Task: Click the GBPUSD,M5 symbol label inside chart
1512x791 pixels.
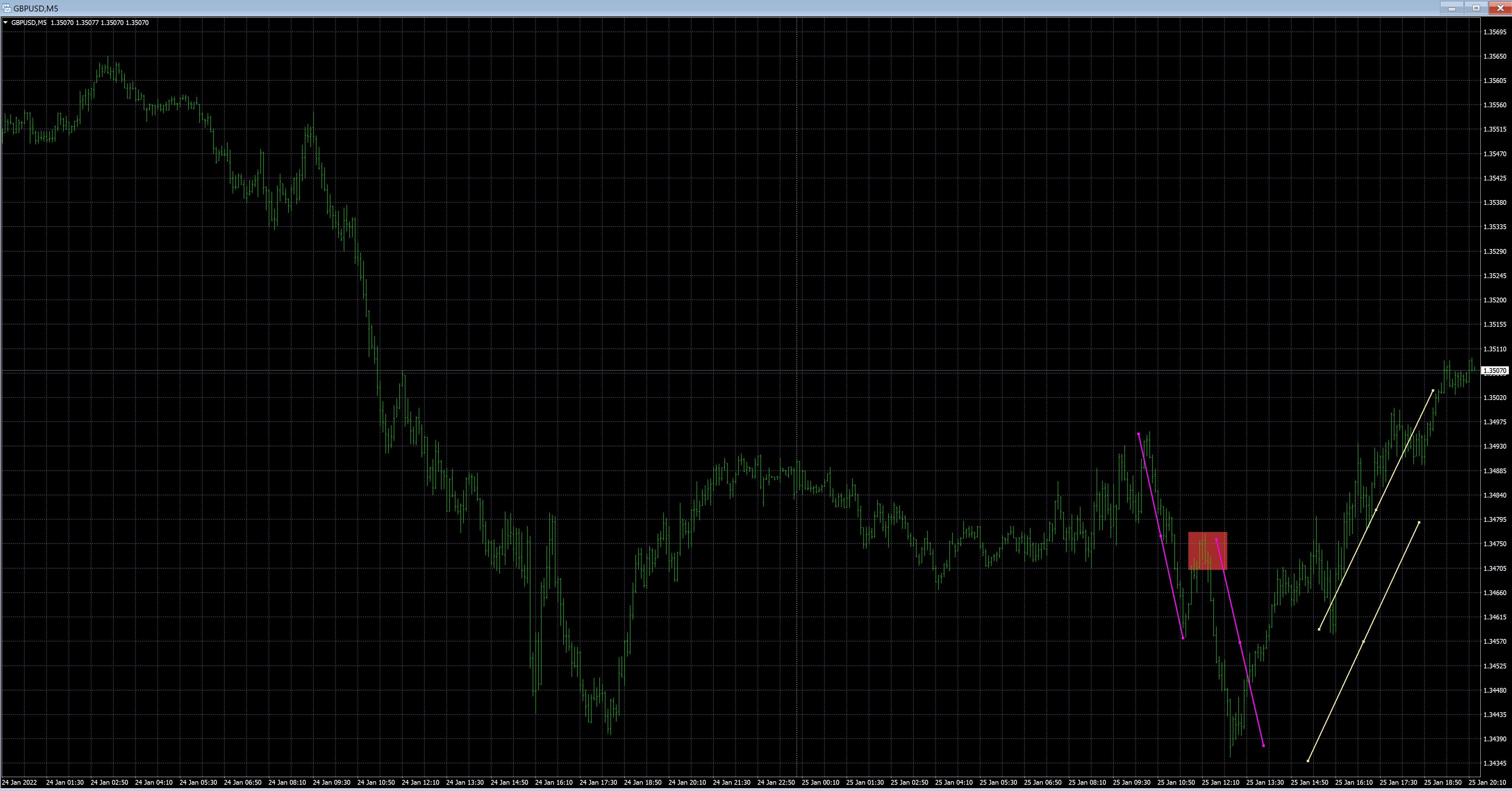Action: pos(29,23)
